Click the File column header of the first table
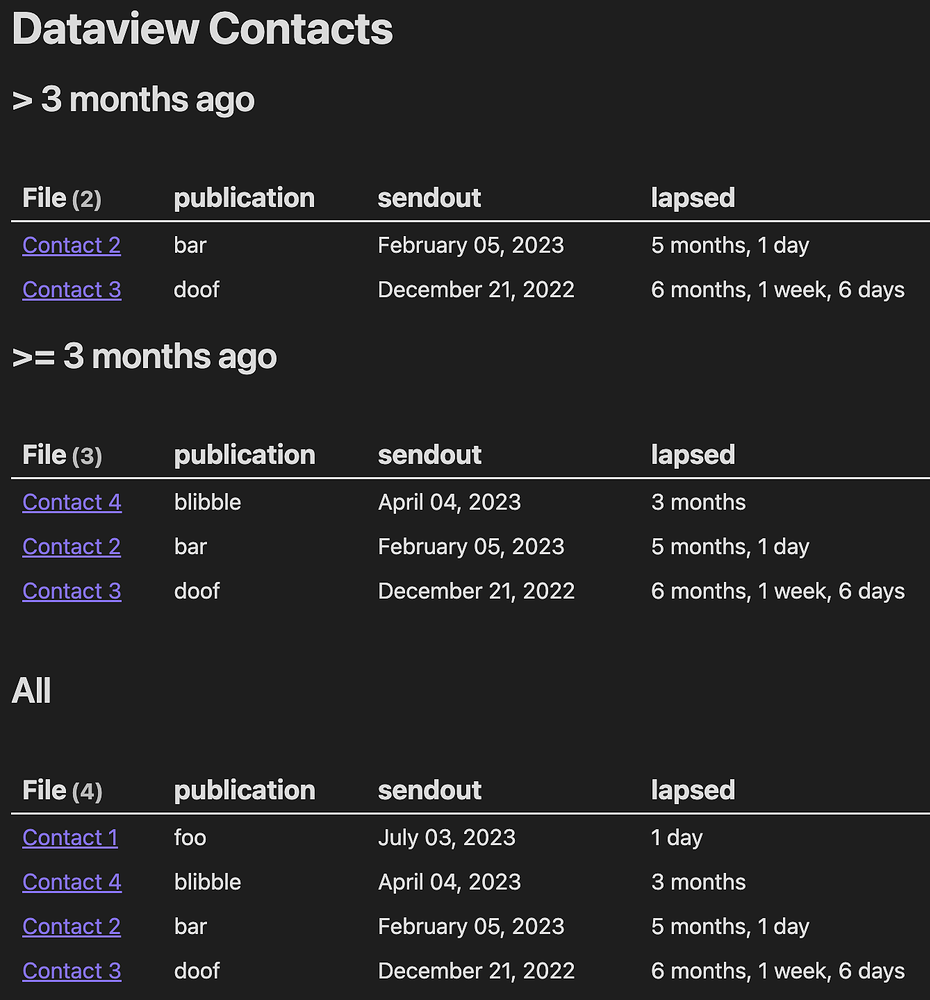 click(x=61, y=197)
